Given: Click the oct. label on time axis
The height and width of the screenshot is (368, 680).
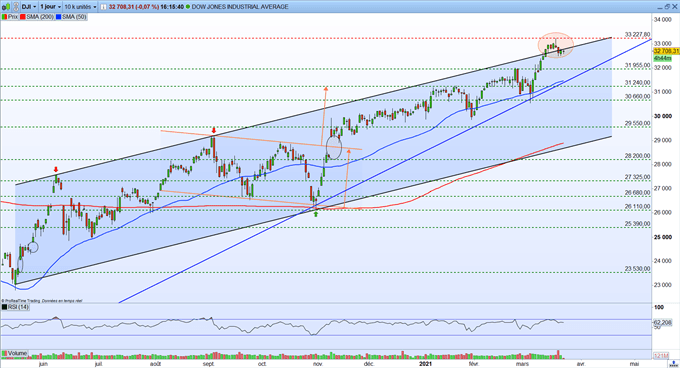Looking at the screenshot, I should point(262,364).
